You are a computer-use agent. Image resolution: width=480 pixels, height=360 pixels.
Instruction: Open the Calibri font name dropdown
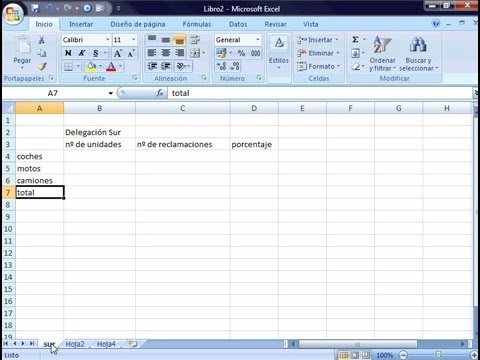coord(107,40)
